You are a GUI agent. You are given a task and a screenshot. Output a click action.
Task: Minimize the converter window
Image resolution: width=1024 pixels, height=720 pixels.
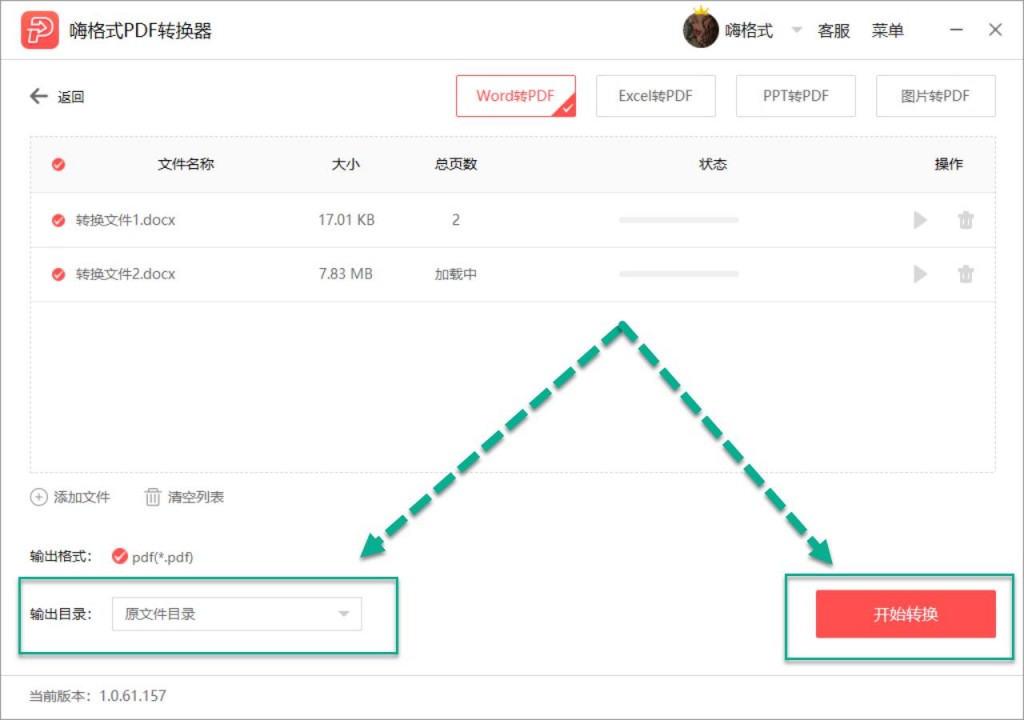pos(956,30)
